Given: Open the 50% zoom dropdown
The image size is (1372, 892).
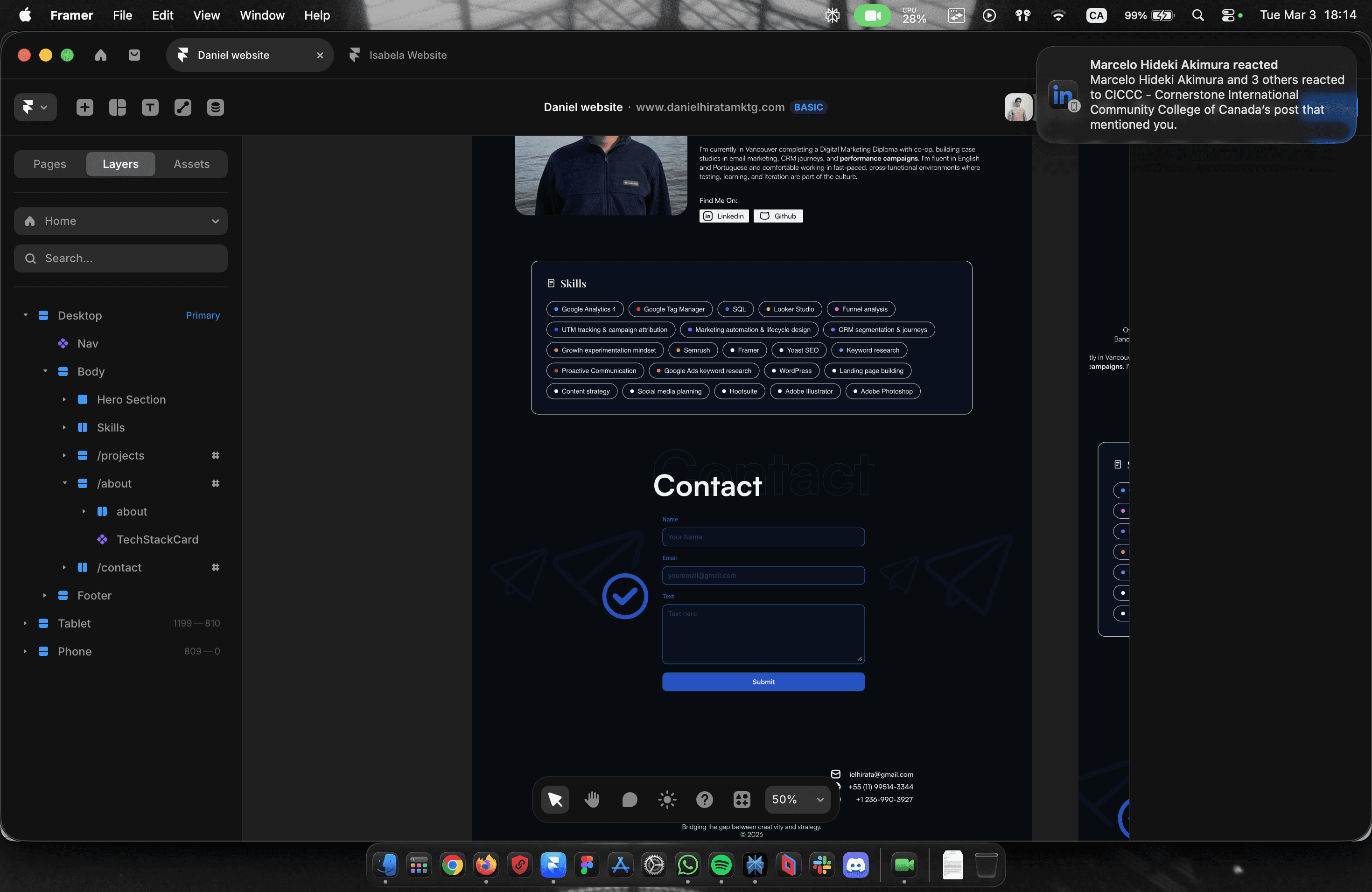Looking at the screenshot, I should click(x=797, y=799).
